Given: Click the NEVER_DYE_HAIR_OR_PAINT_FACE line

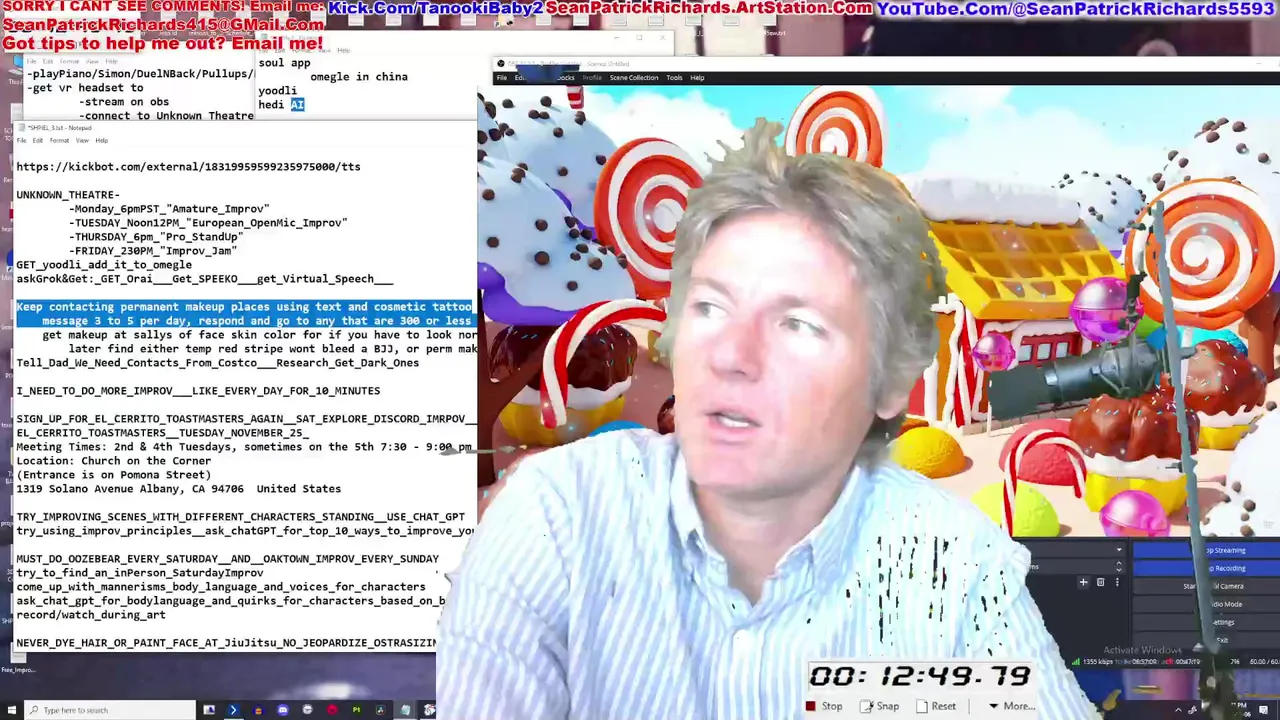Looking at the screenshot, I should 226,643.
